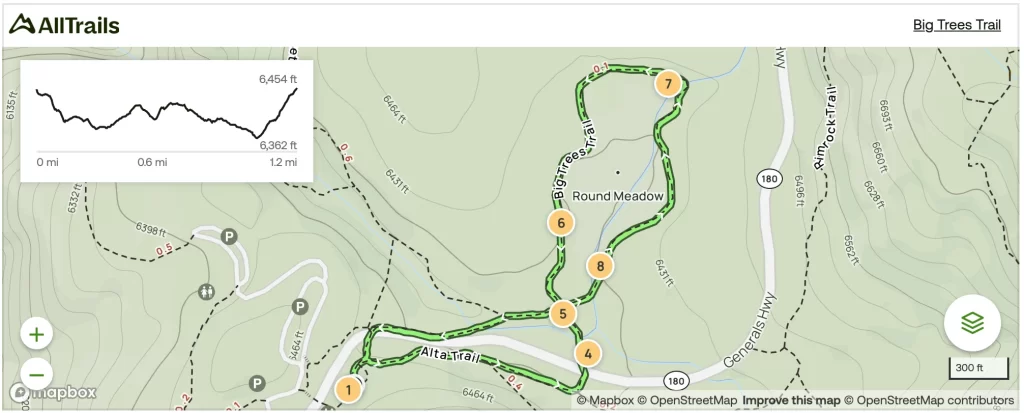Open the Big Trees Trail link
This screenshot has width=1024, height=413.
[x=956, y=25]
